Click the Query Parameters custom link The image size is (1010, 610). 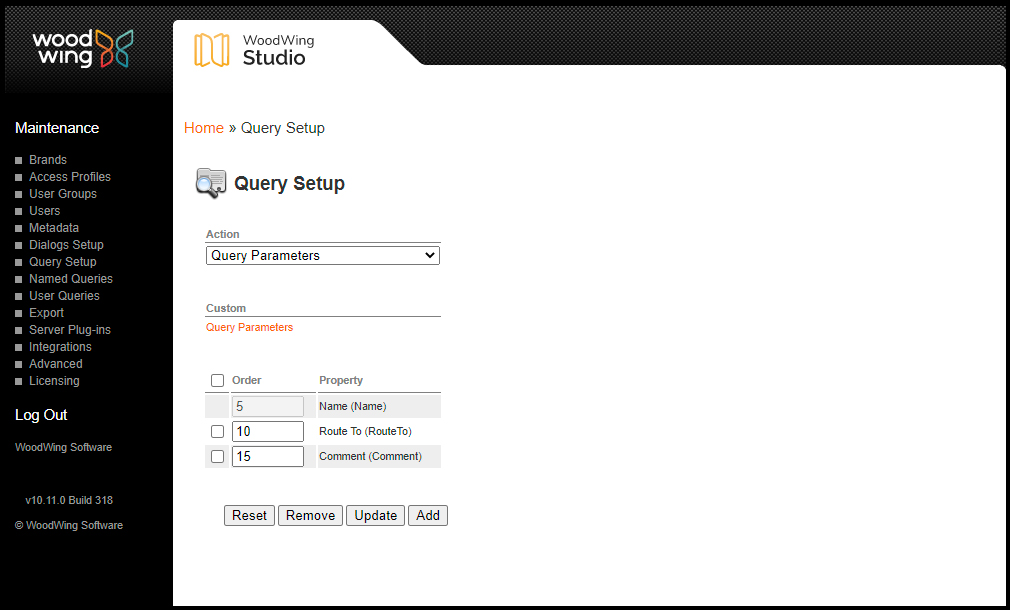(249, 327)
